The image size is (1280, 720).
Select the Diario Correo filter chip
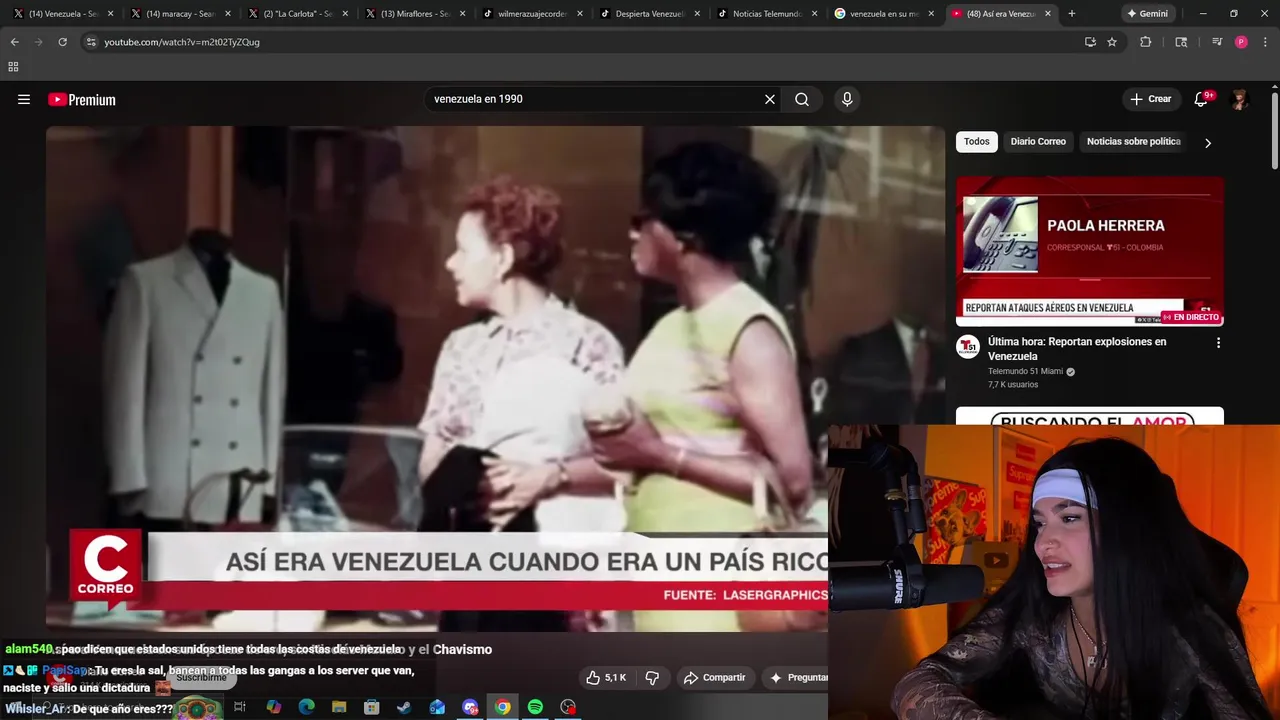pos(1038,141)
